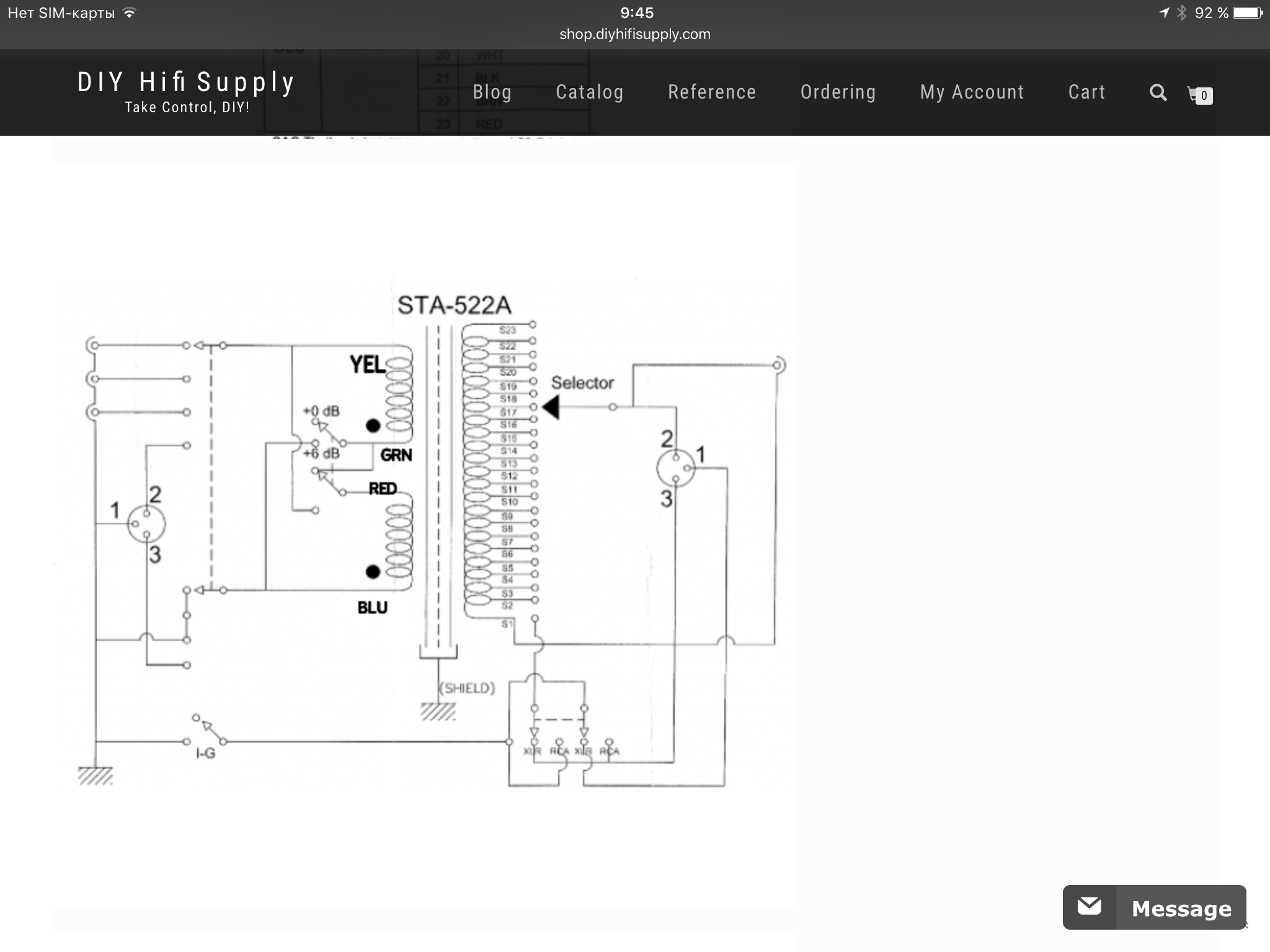Open the Catalog menu

pyautogui.click(x=589, y=92)
